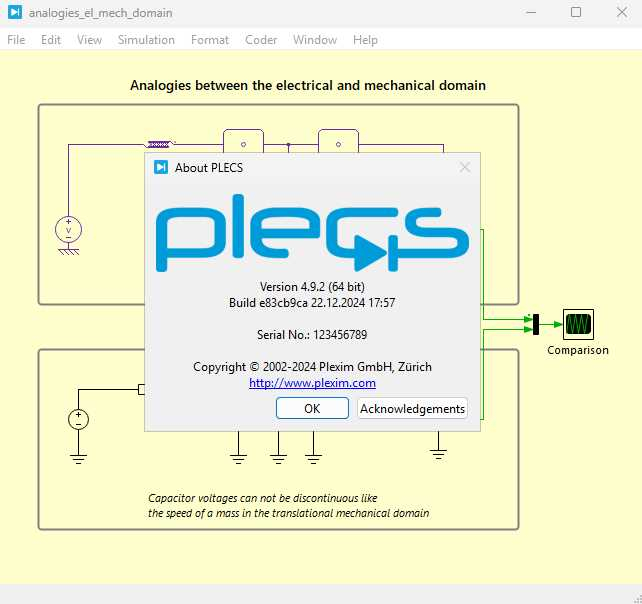This screenshot has width=642, height=604.
Task: Click the Comparison scope block icon
Action: pyautogui.click(x=578, y=324)
